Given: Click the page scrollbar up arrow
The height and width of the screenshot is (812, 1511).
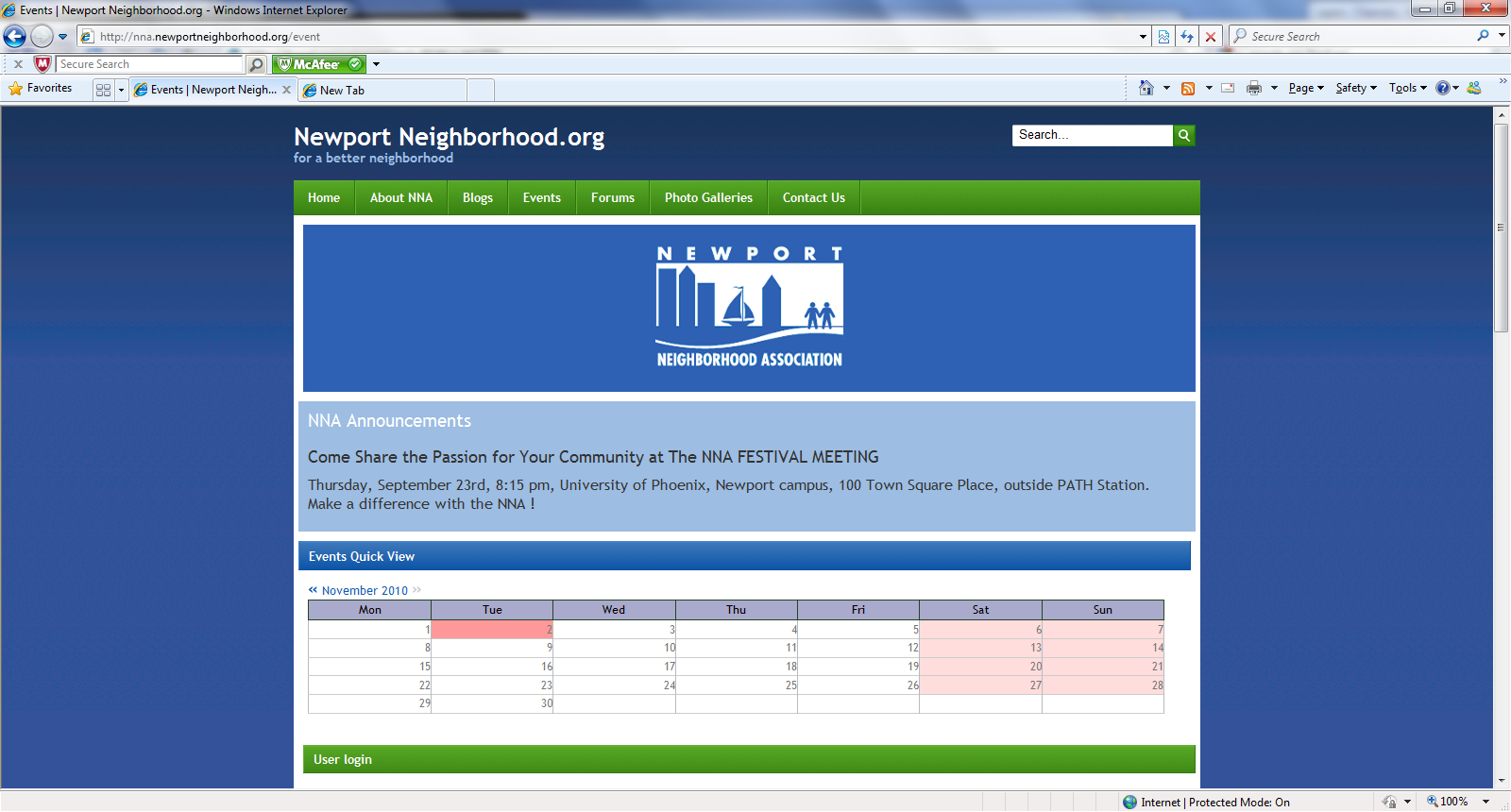Looking at the screenshot, I should (x=1502, y=114).
